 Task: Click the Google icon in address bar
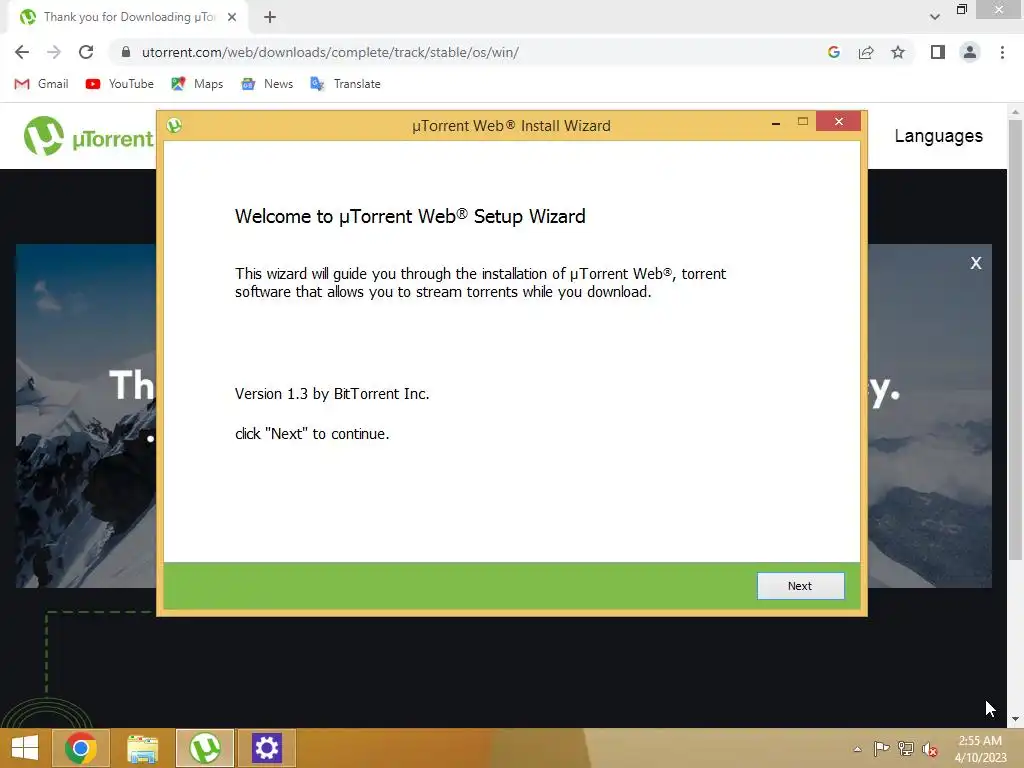tap(833, 52)
